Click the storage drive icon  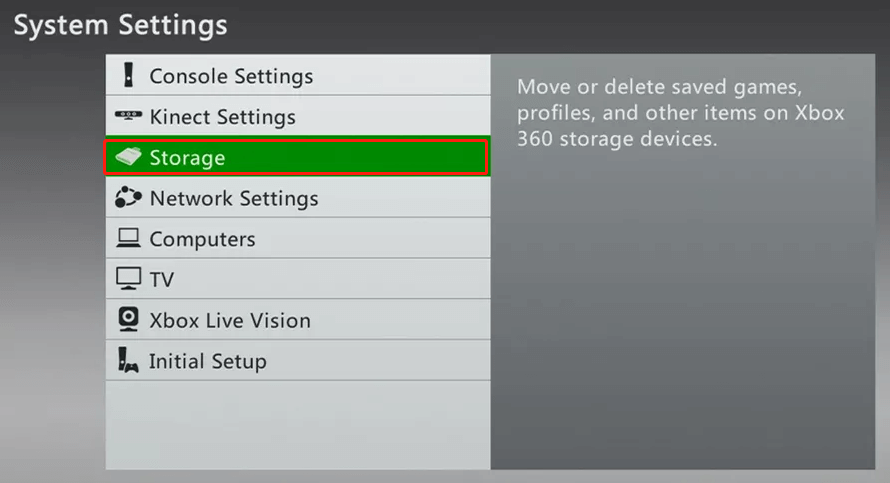click(128, 156)
